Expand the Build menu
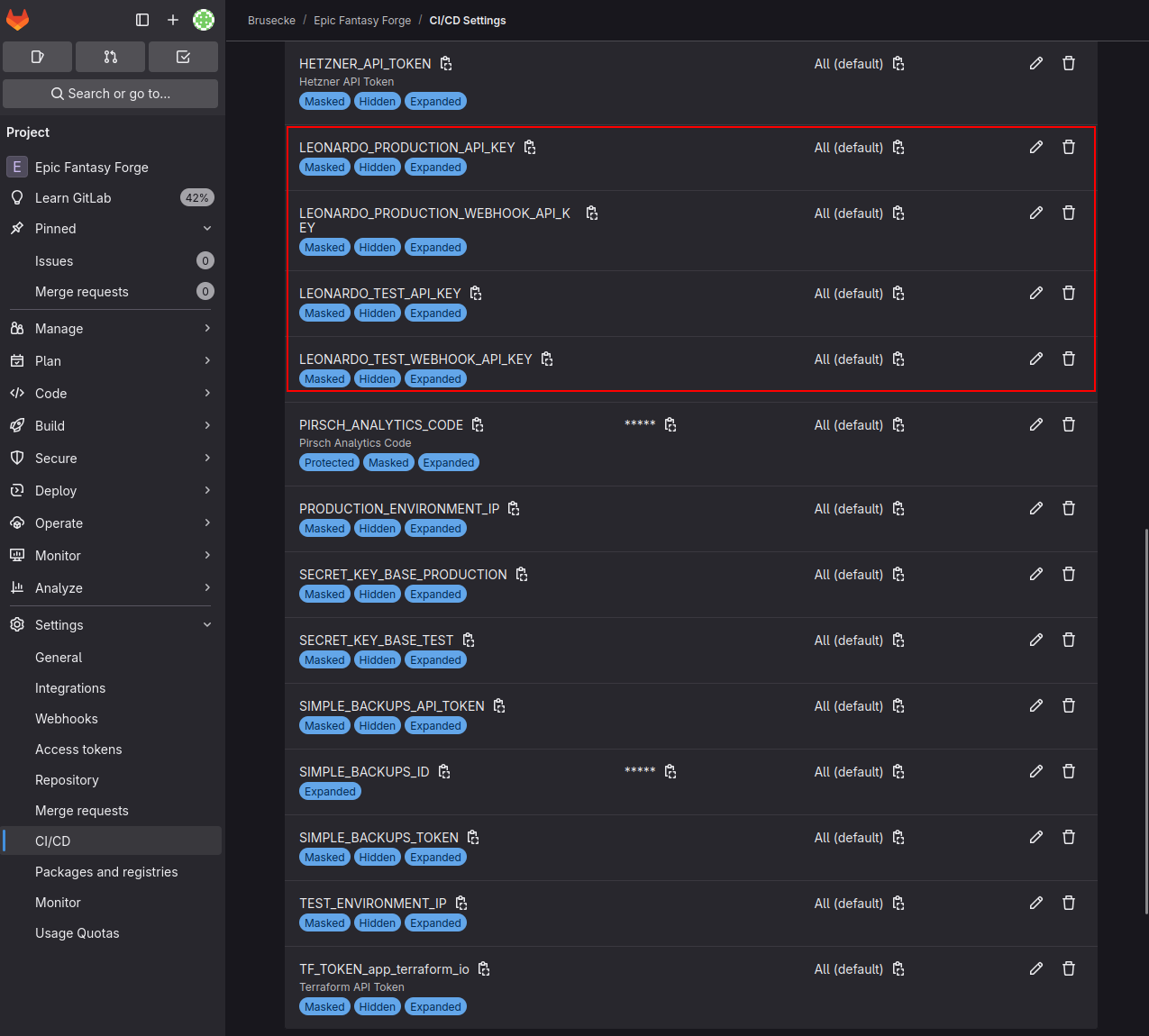 (x=111, y=426)
